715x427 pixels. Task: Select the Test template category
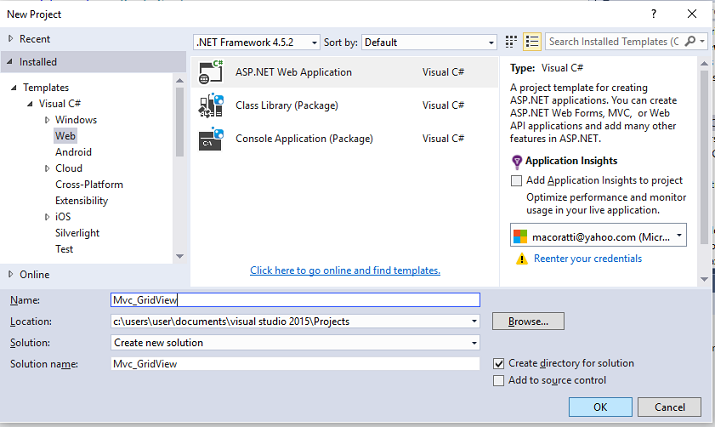click(x=64, y=249)
